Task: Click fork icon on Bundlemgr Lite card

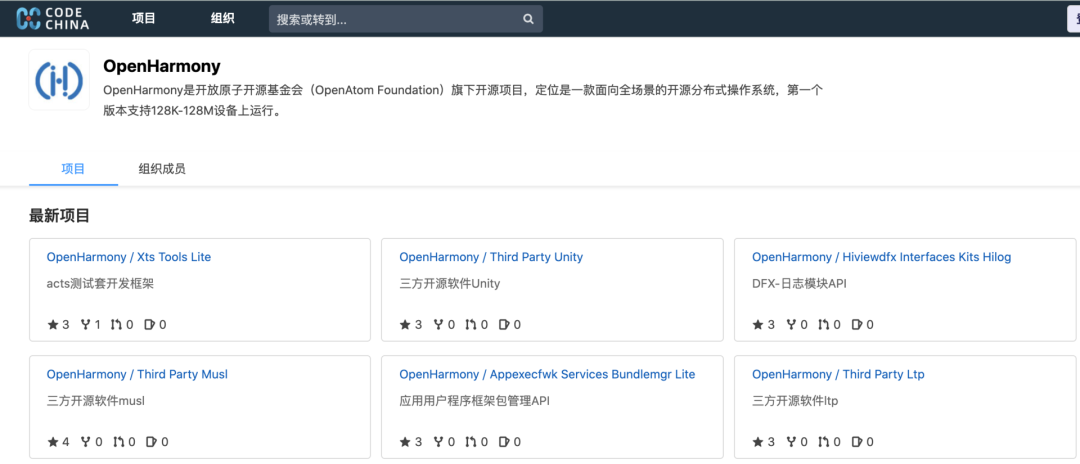Action: (439, 442)
